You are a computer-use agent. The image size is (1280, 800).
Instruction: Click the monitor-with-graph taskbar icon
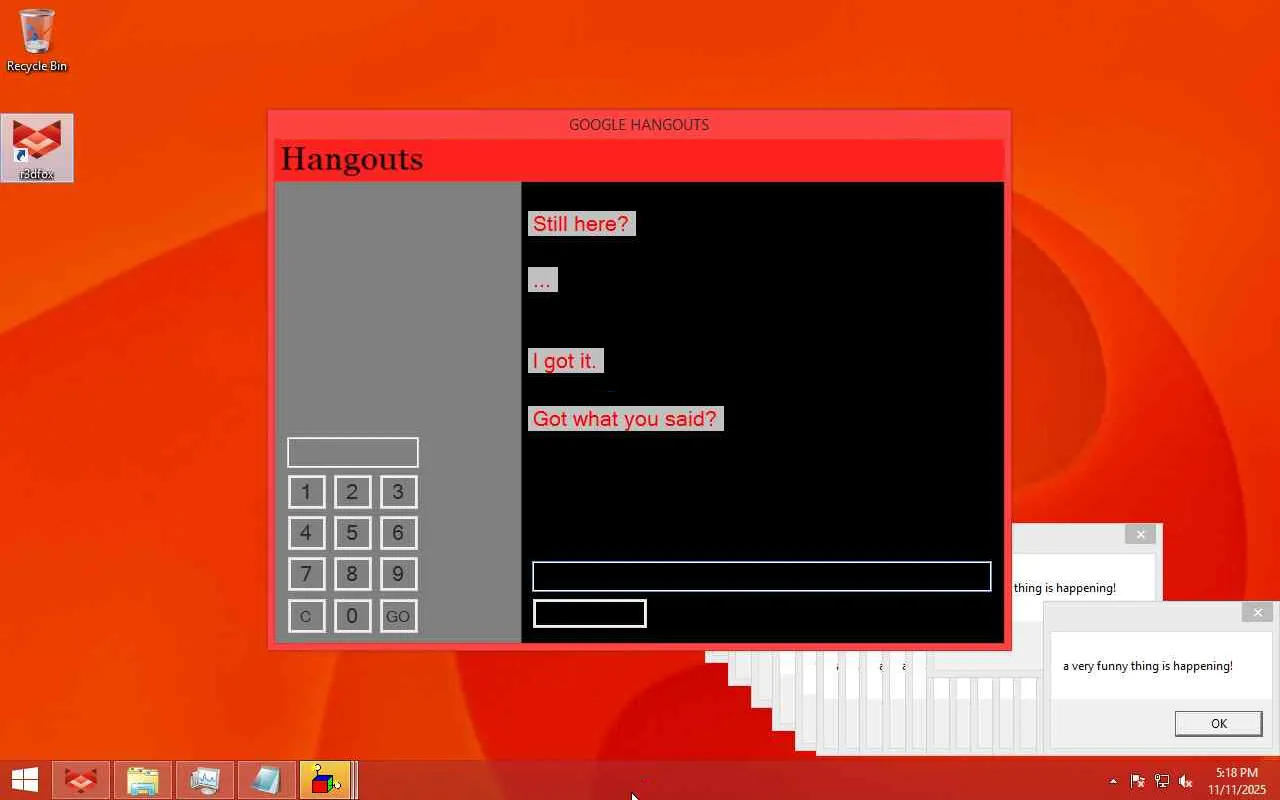pyautogui.click(x=205, y=780)
